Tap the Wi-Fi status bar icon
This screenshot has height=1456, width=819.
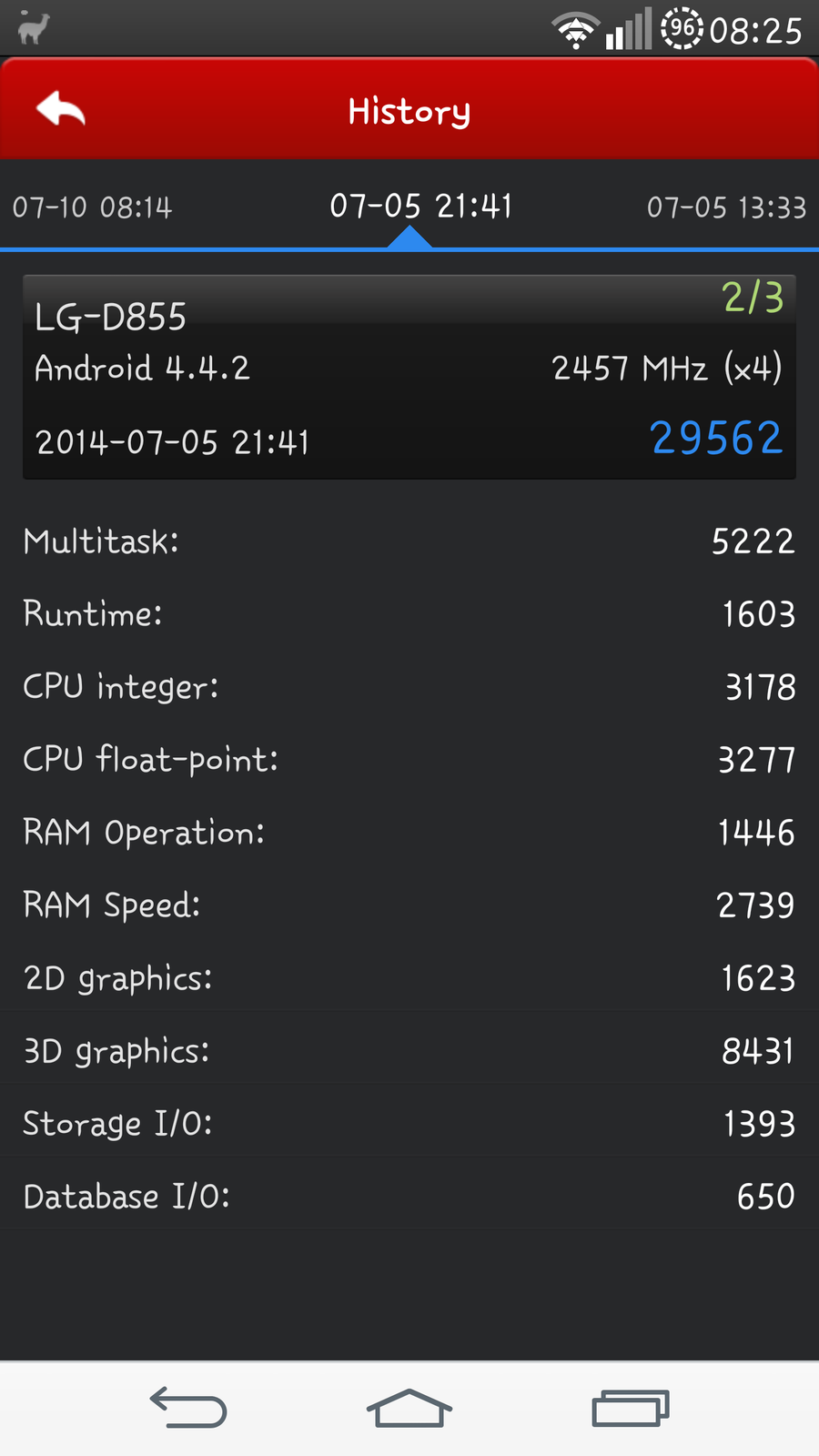575,31
